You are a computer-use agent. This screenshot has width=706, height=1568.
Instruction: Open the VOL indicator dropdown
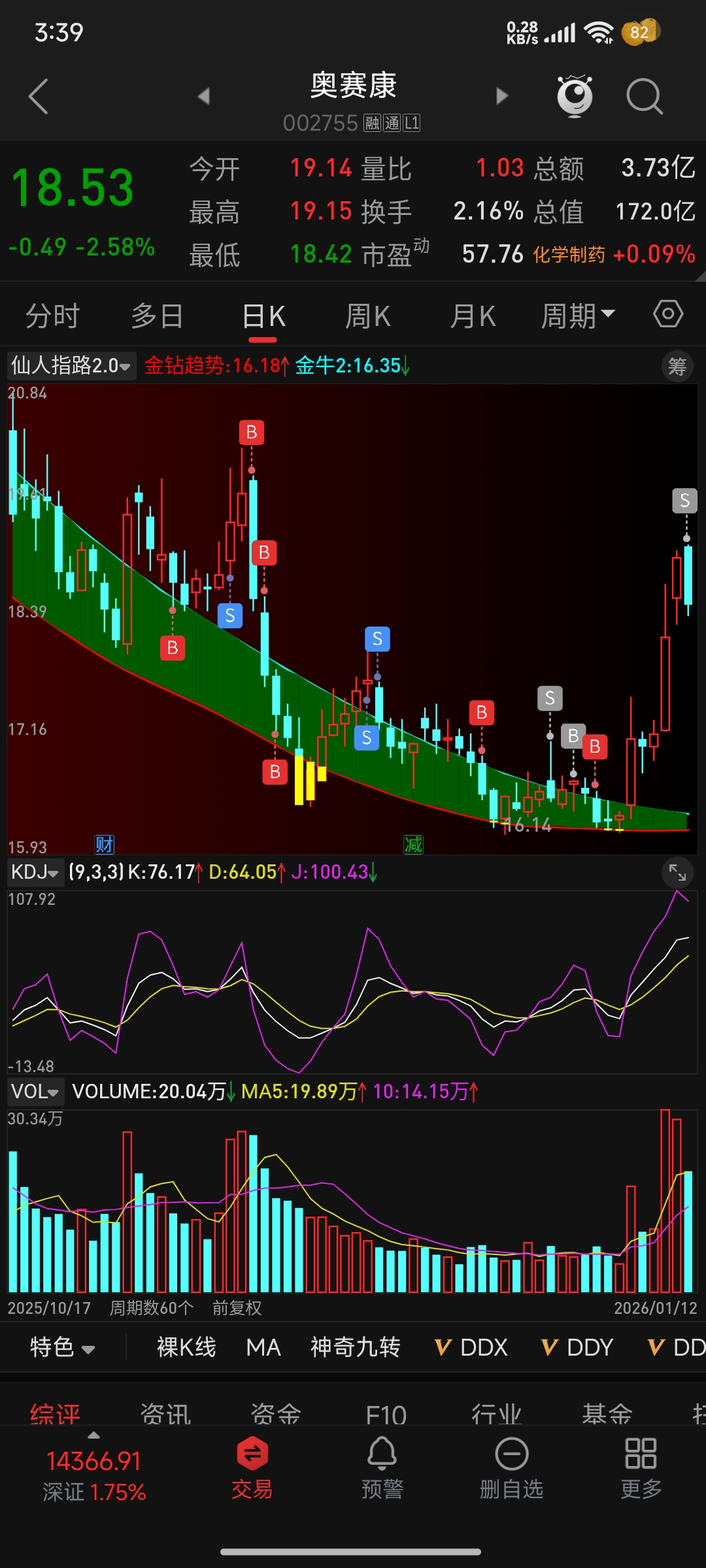click(35, 1091)
